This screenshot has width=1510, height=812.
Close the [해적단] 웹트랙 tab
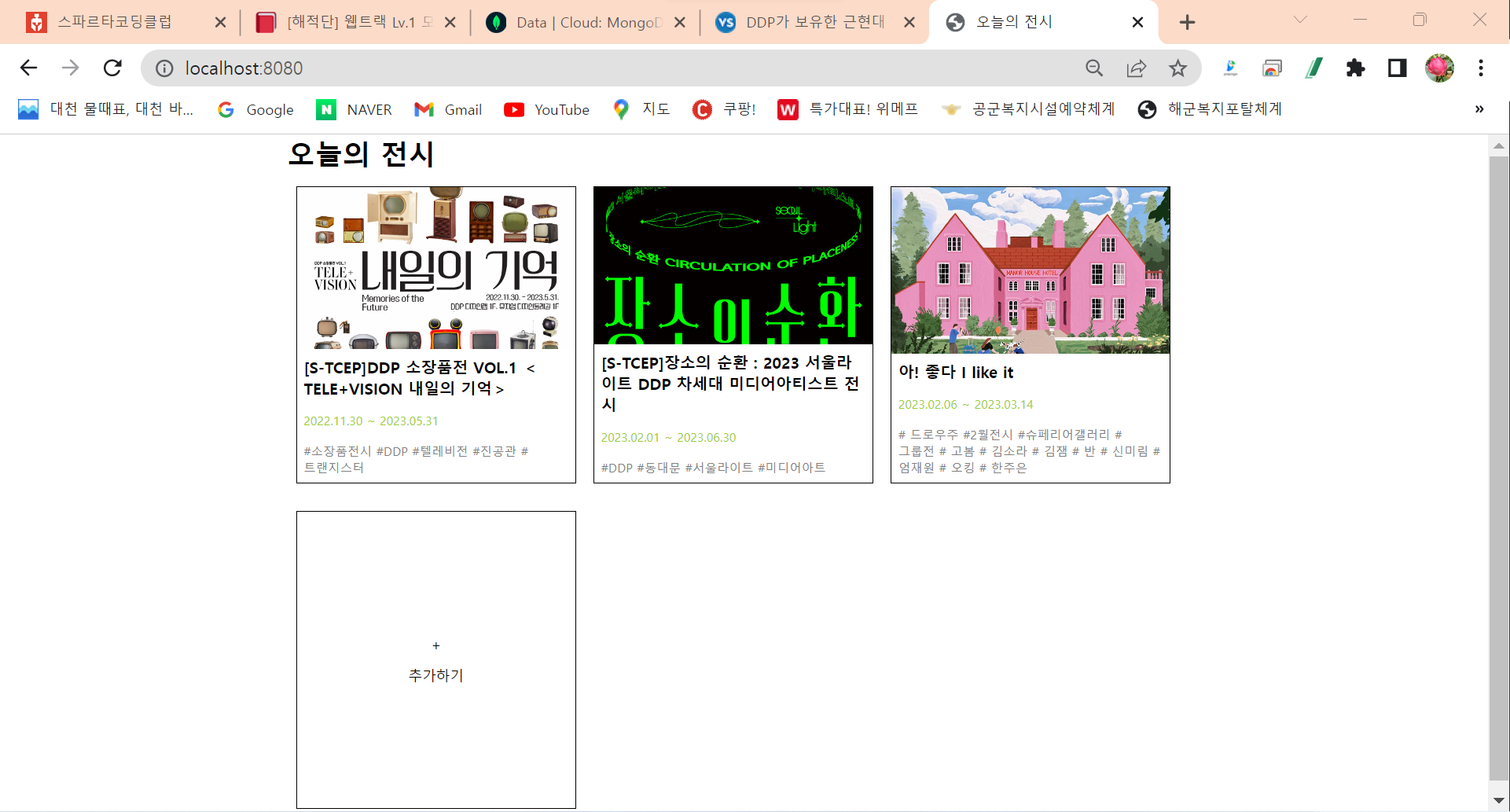click(450, 22)
